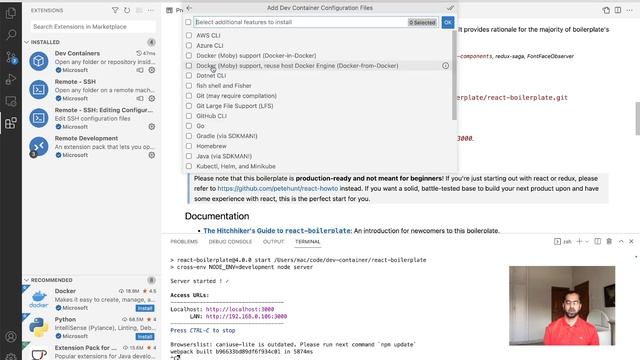The height and width of the screenshot is (360, 640).
Task: Open Extension Pack for Java recommendation
Action: [x=92, y=351]
